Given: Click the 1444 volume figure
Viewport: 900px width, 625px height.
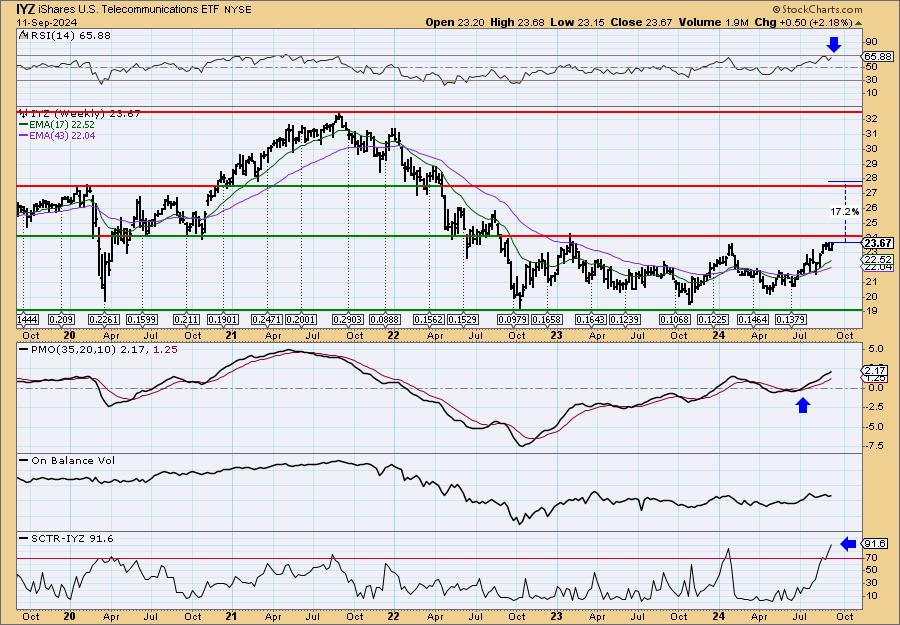Looking at the screenshot, I should pos(28,319).
